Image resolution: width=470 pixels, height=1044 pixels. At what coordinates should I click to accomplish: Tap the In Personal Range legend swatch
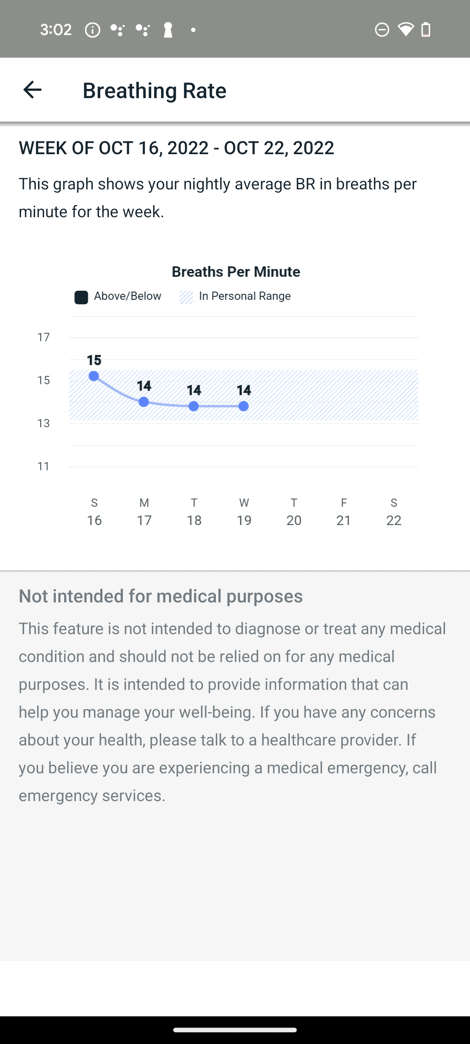(x=186, y=297)
